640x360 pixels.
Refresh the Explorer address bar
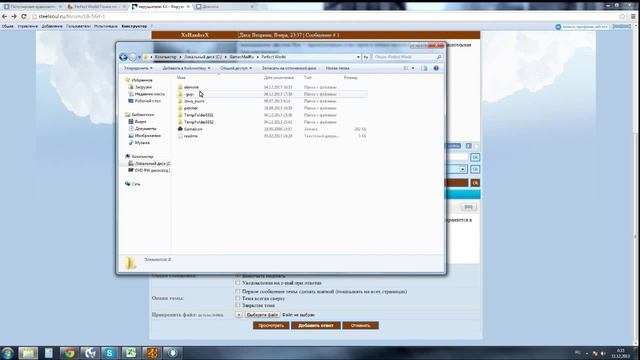click(x=366, y=57)
